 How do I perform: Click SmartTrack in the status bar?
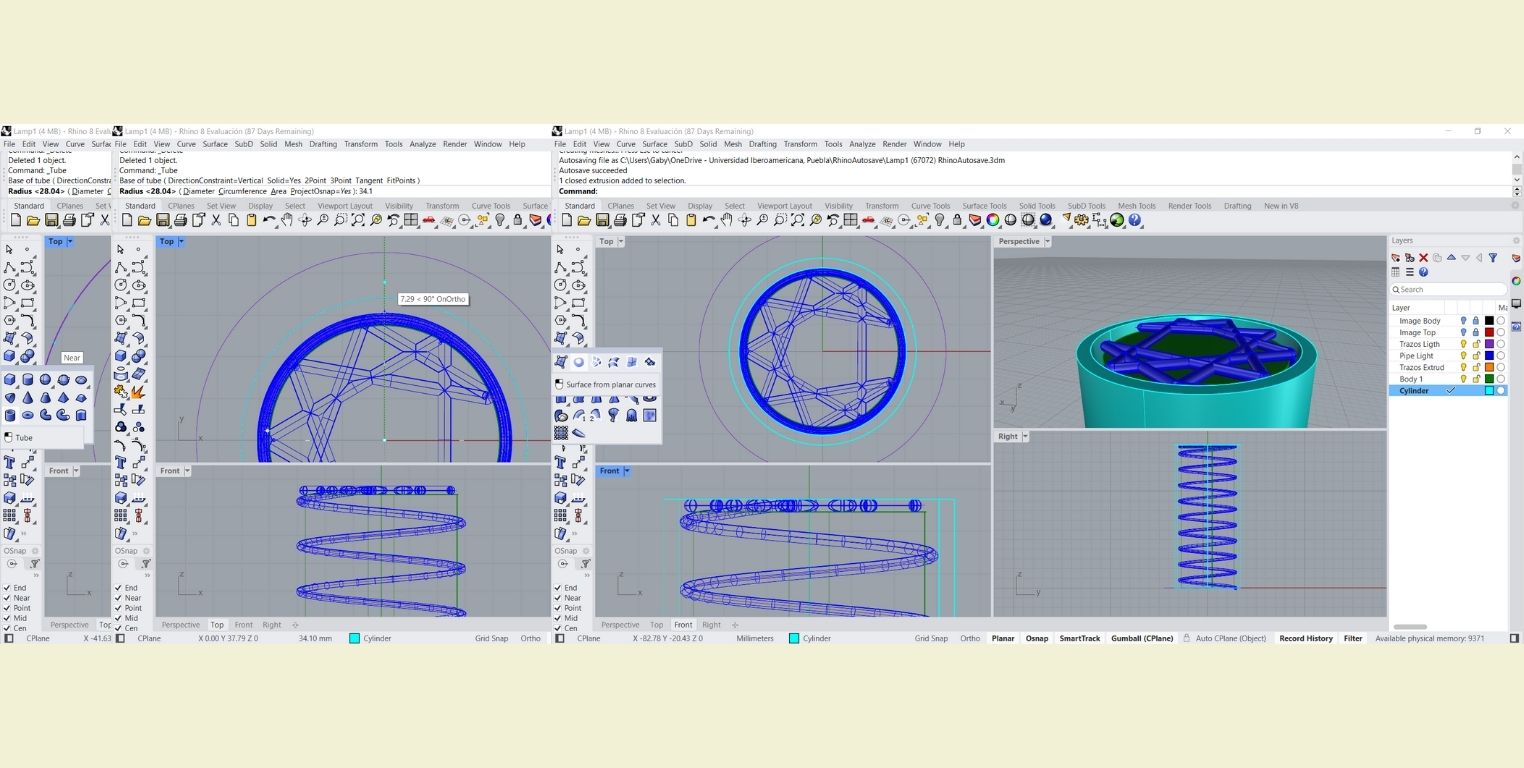[x=1080, y=638]
